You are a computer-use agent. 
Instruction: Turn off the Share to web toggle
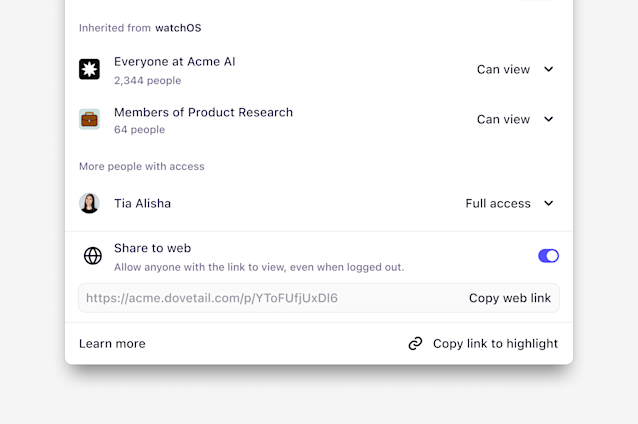pos(548,256)
